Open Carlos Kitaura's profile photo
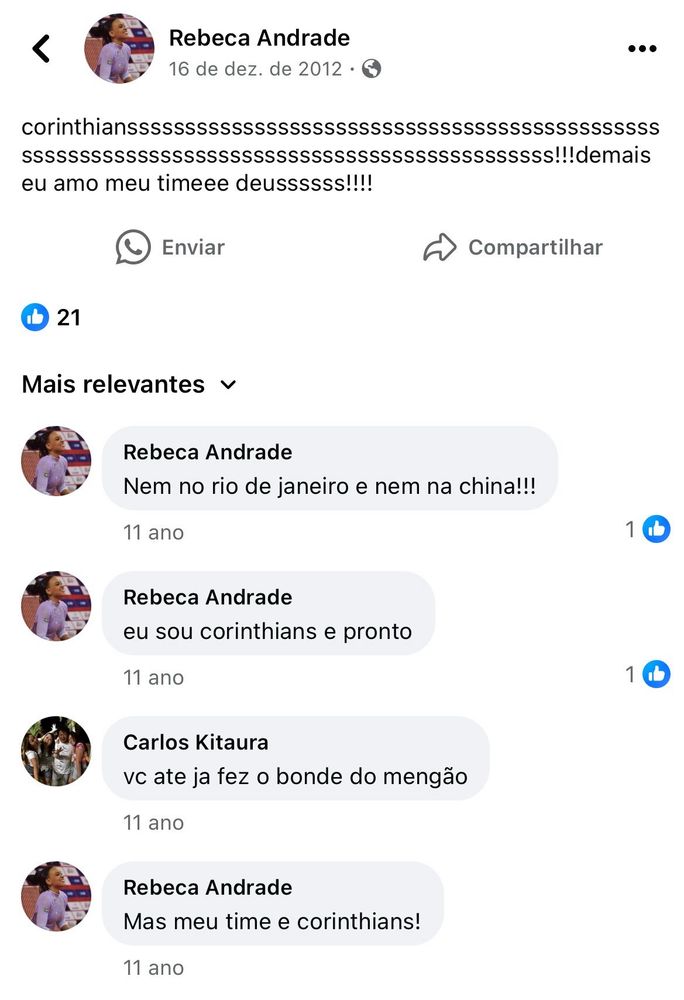This screenshot has width=684, height=1000. (56, 751)
